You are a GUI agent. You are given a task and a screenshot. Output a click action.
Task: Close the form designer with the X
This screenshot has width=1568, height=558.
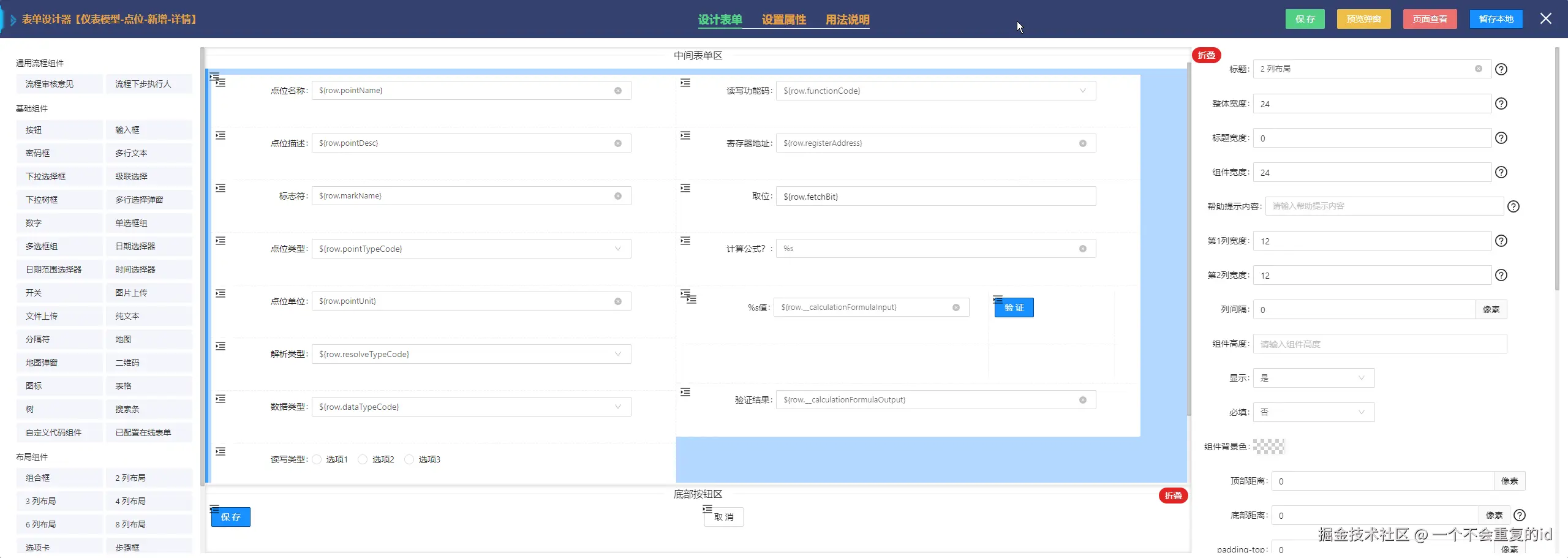click(x=1546, y=18)
